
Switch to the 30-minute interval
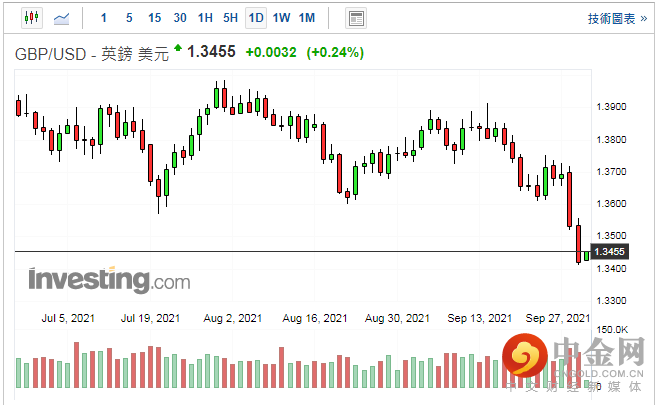point(180,18)
